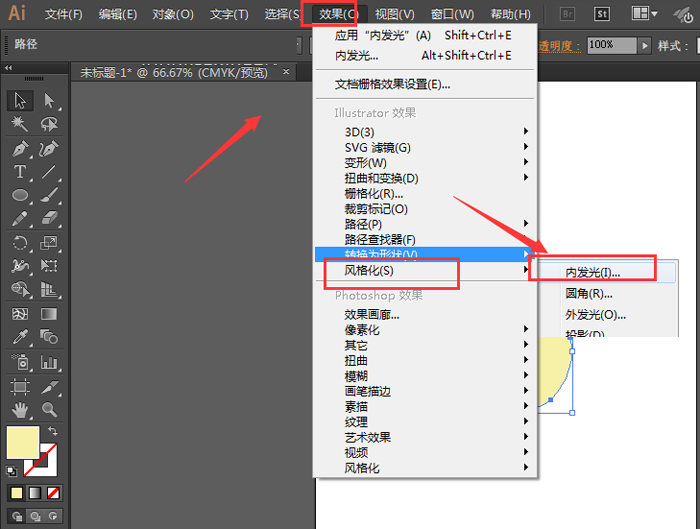
Task: Select the Mesh tool
Action: pyautogui.click(x=20, y=314)
